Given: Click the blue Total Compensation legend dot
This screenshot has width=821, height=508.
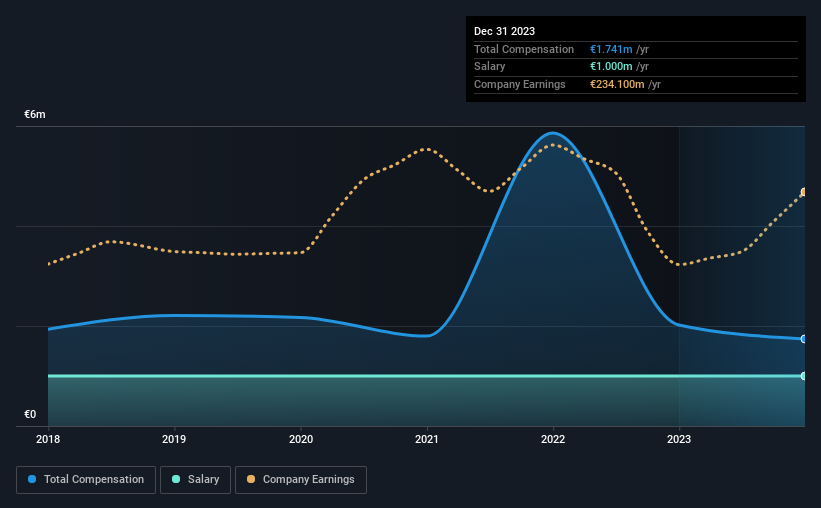Looking at the screenshot, I should (32, 479).
